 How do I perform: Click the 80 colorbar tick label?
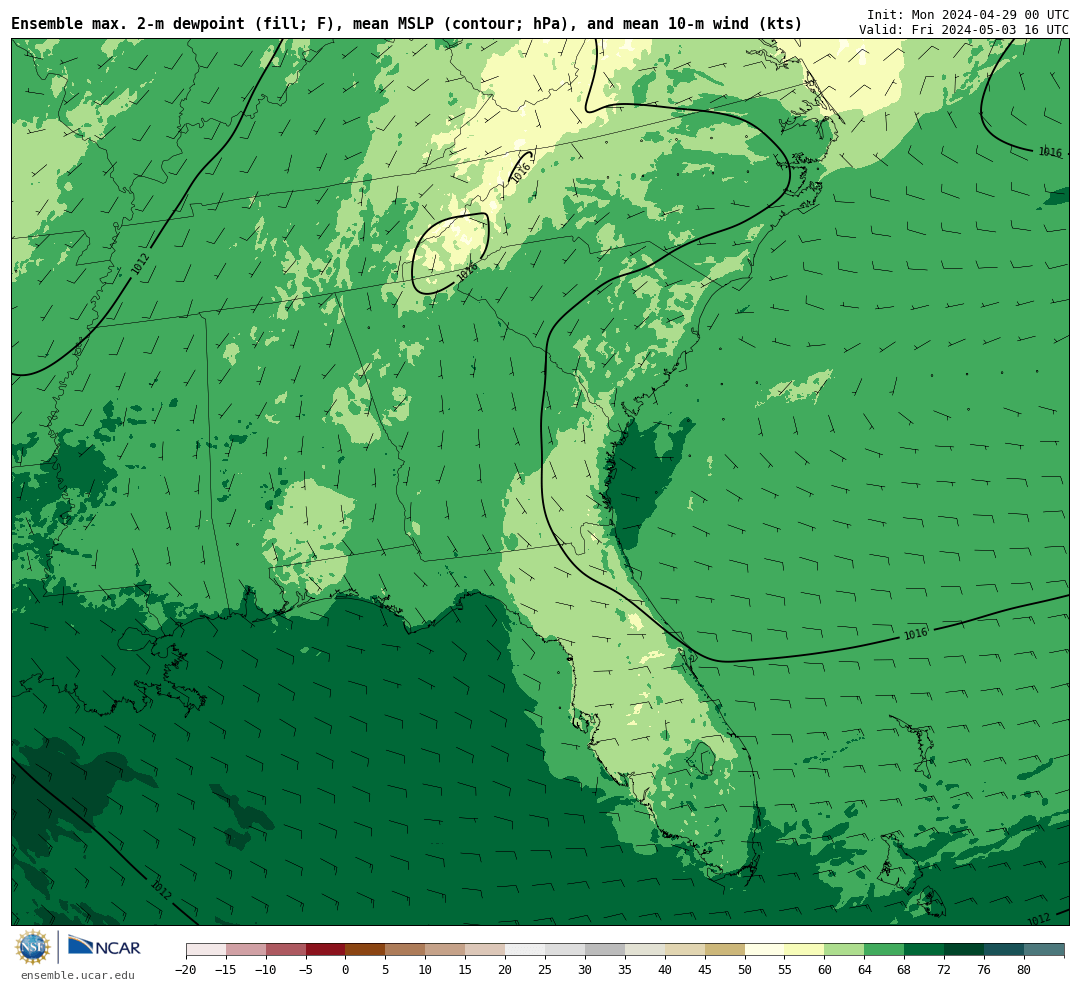[x=1024, y=970]
